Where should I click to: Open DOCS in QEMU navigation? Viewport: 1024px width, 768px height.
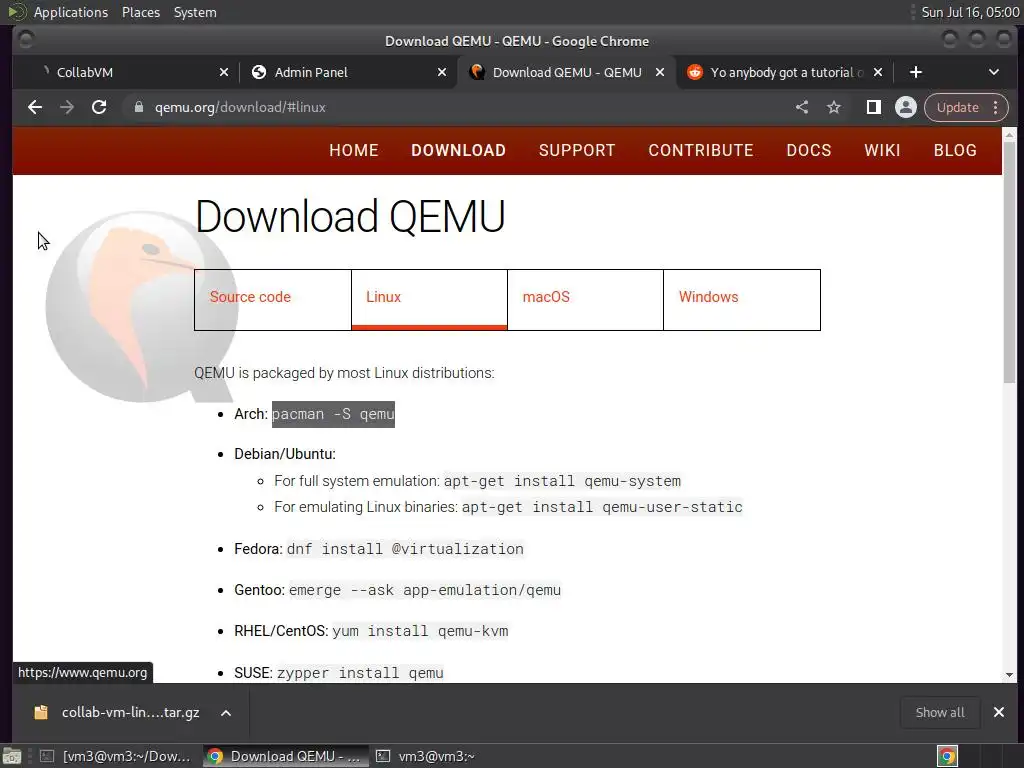[x=808, y=150]
